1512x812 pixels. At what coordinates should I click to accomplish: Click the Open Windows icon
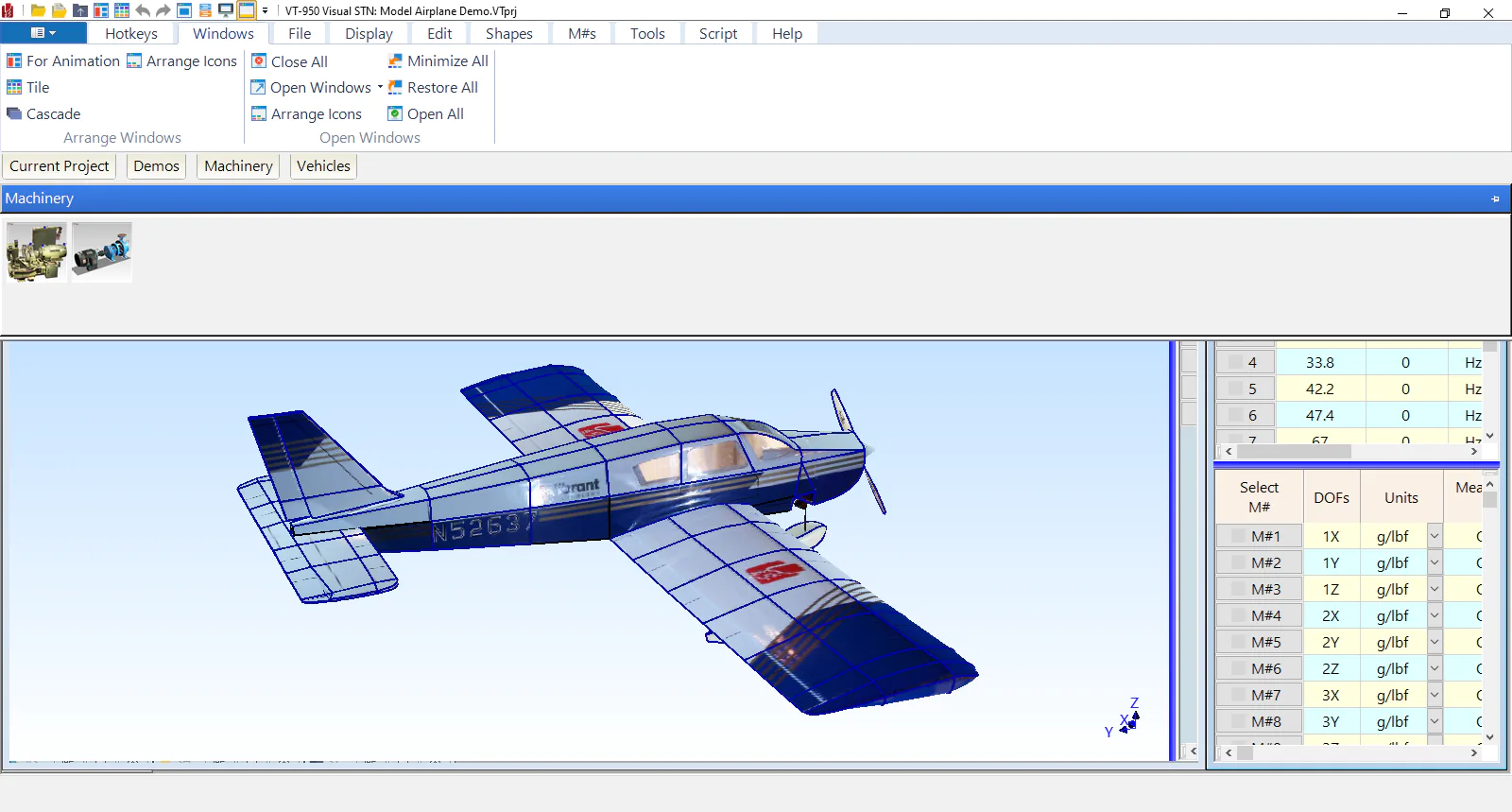[258, 87]
